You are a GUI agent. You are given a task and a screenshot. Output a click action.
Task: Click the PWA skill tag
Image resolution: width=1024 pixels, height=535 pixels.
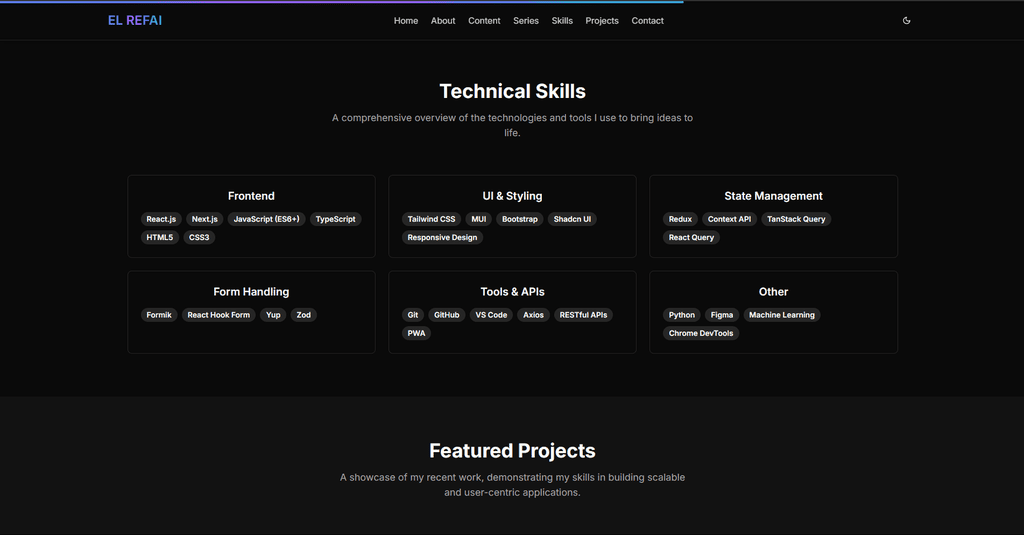(416, 333)
